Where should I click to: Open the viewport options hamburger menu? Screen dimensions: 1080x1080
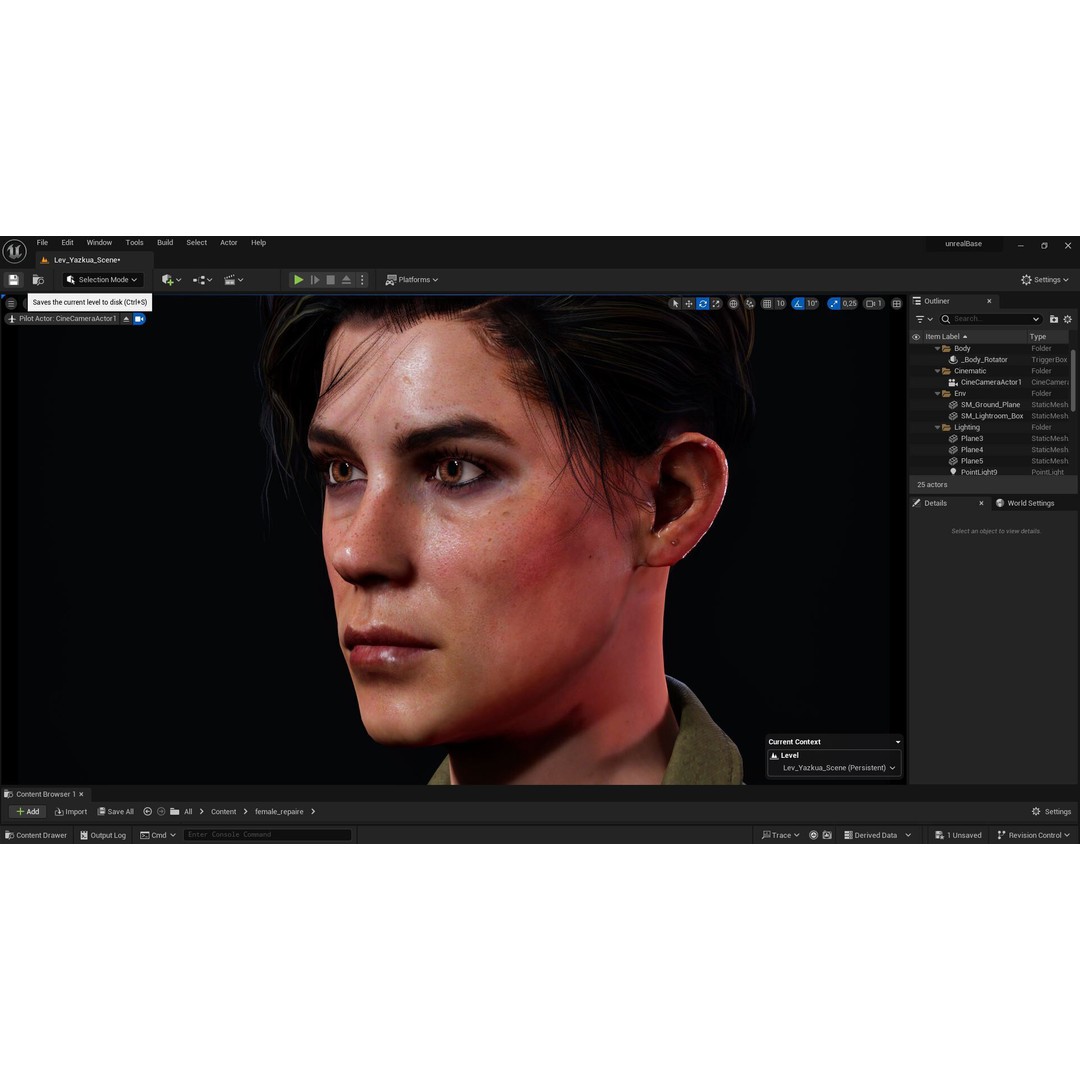[11, 303]
